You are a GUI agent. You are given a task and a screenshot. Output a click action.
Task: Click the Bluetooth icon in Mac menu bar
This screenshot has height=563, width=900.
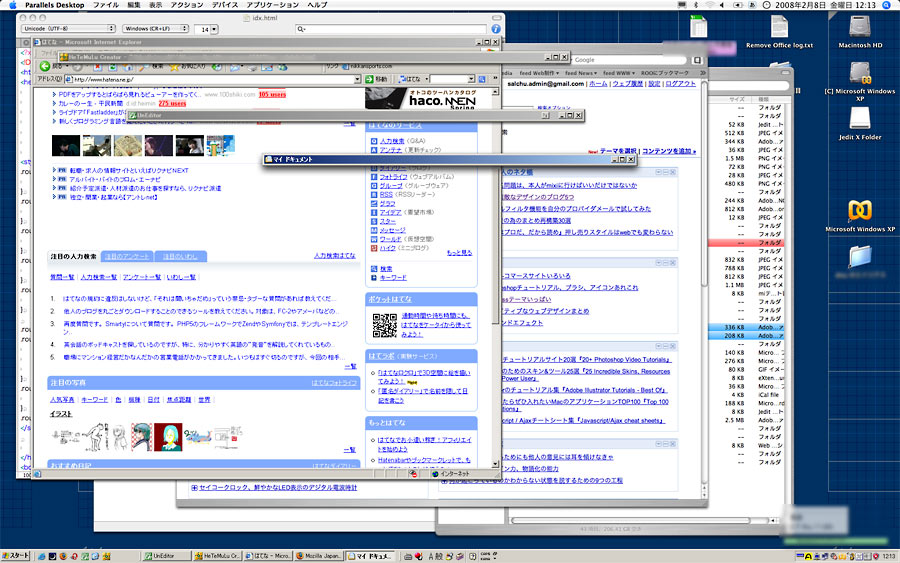pyautogui.click(x=696, y=5)
